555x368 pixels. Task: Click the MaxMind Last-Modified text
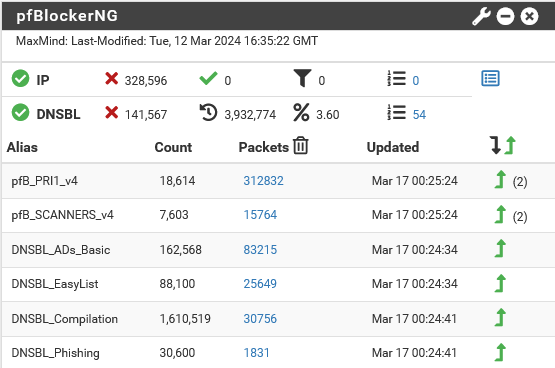[167, 41]
